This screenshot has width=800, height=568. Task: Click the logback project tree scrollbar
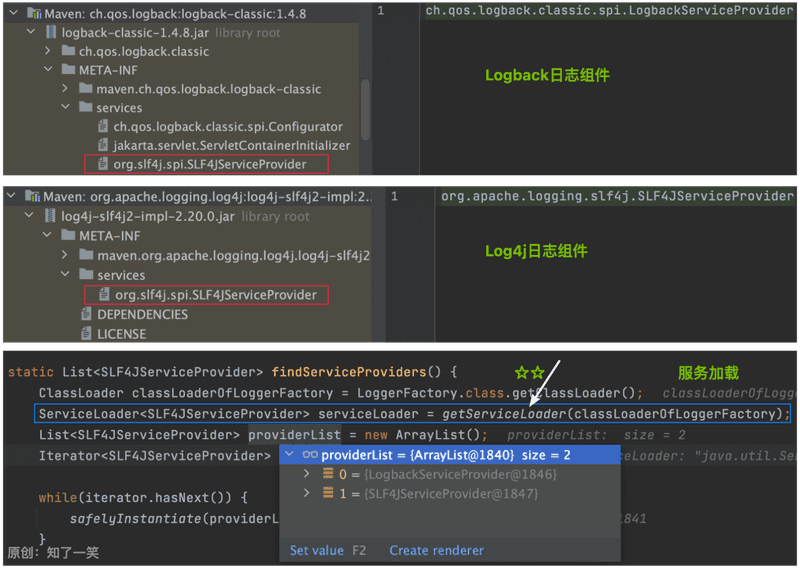365,110
